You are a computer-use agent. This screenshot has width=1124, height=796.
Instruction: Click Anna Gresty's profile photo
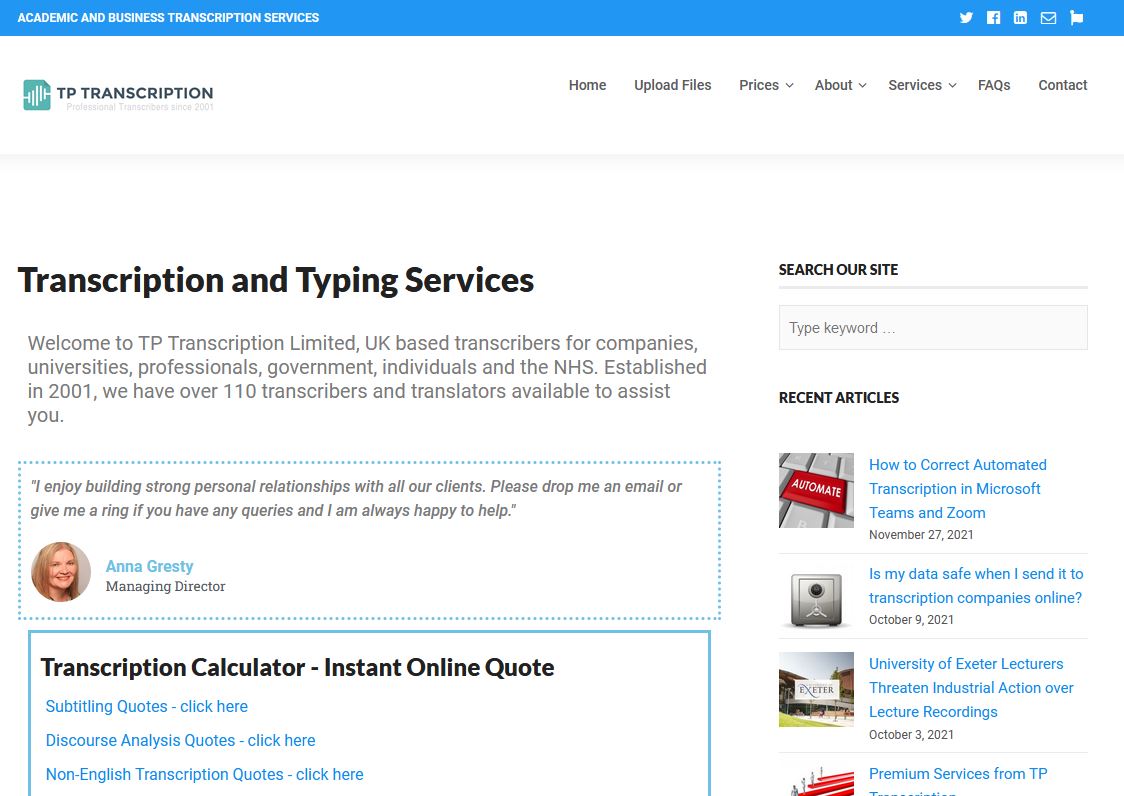point(61,572)
